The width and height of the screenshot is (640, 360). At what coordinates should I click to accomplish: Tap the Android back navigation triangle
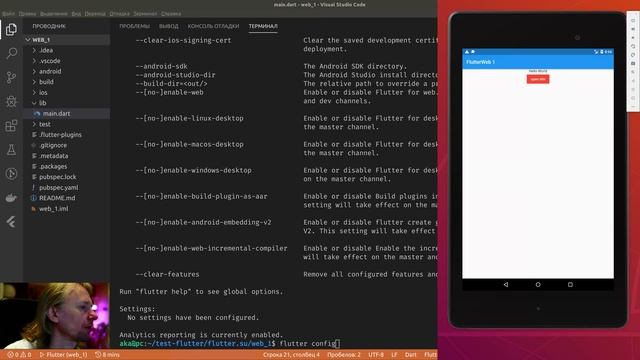pos(506,284)
